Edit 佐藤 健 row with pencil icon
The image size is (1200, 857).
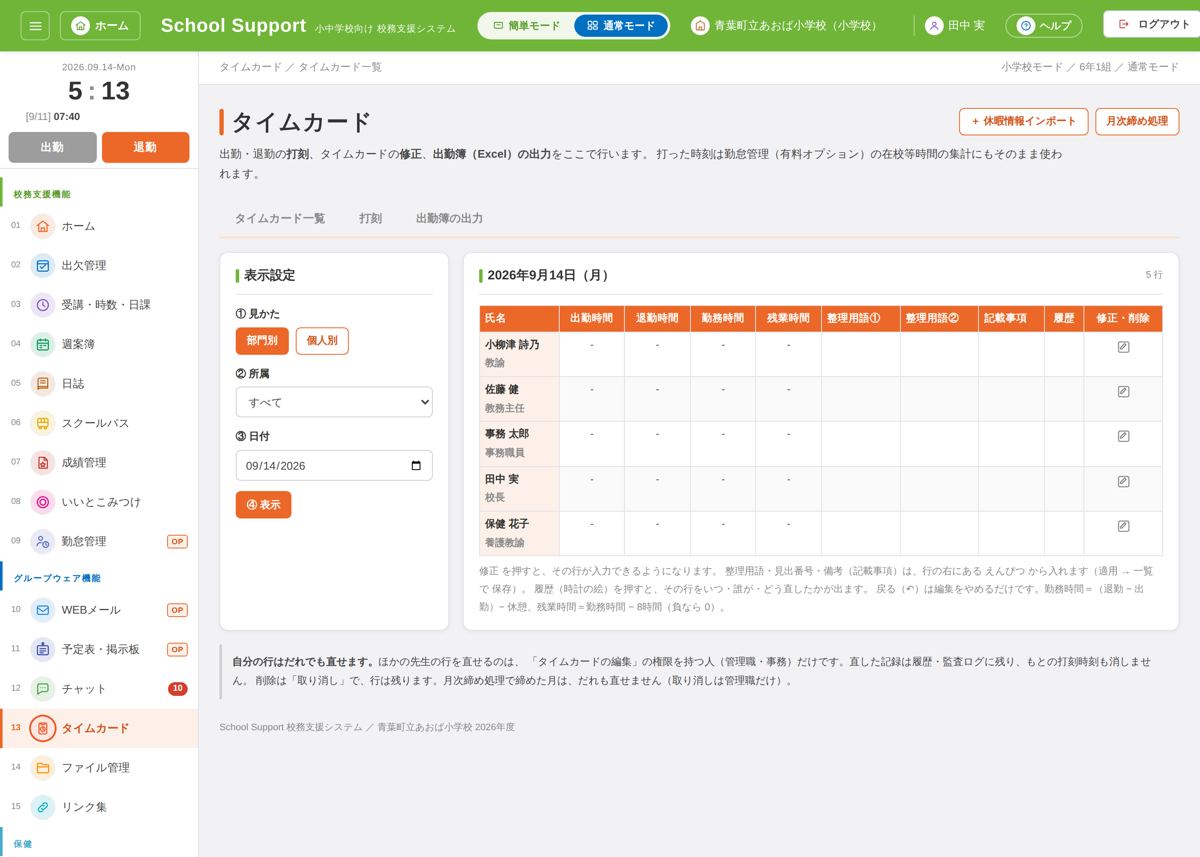(x=1123, y=392)
